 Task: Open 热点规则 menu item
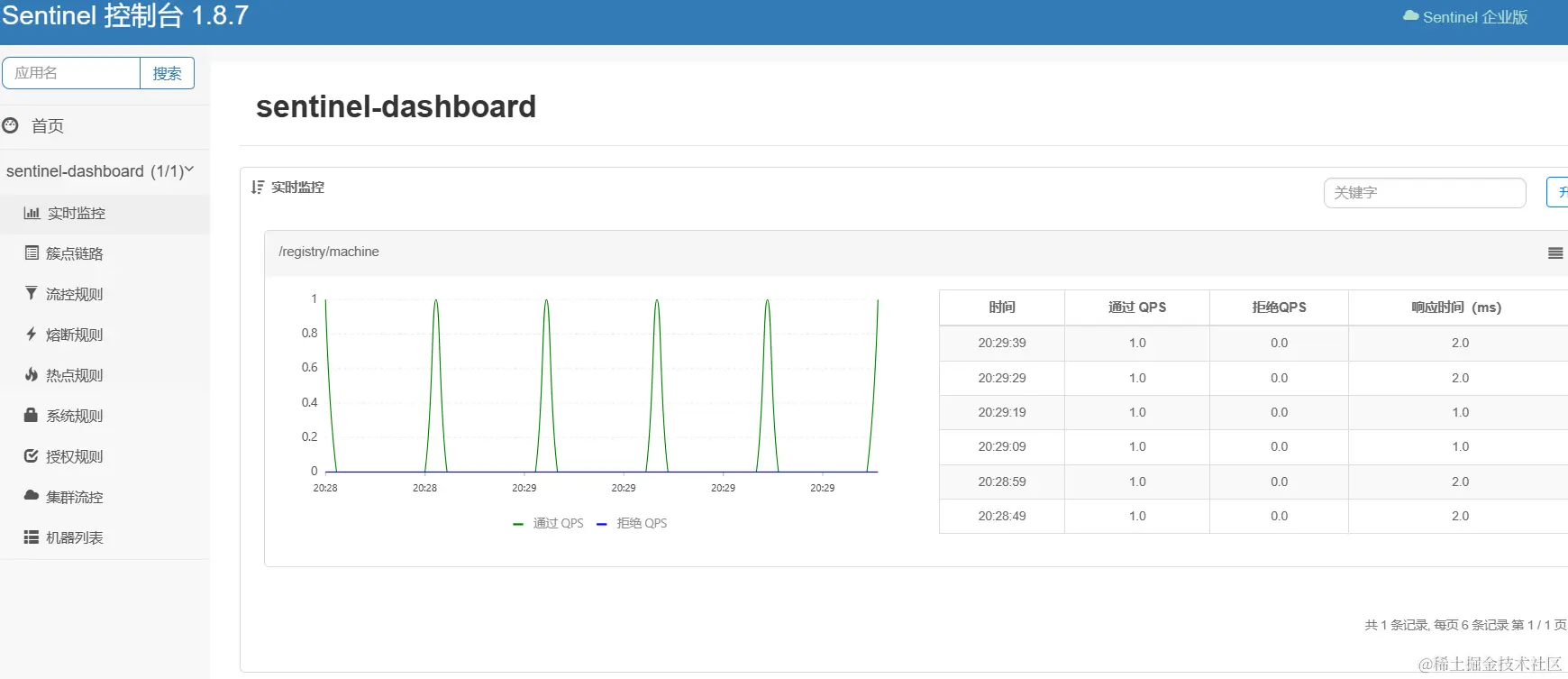[105, 376]
